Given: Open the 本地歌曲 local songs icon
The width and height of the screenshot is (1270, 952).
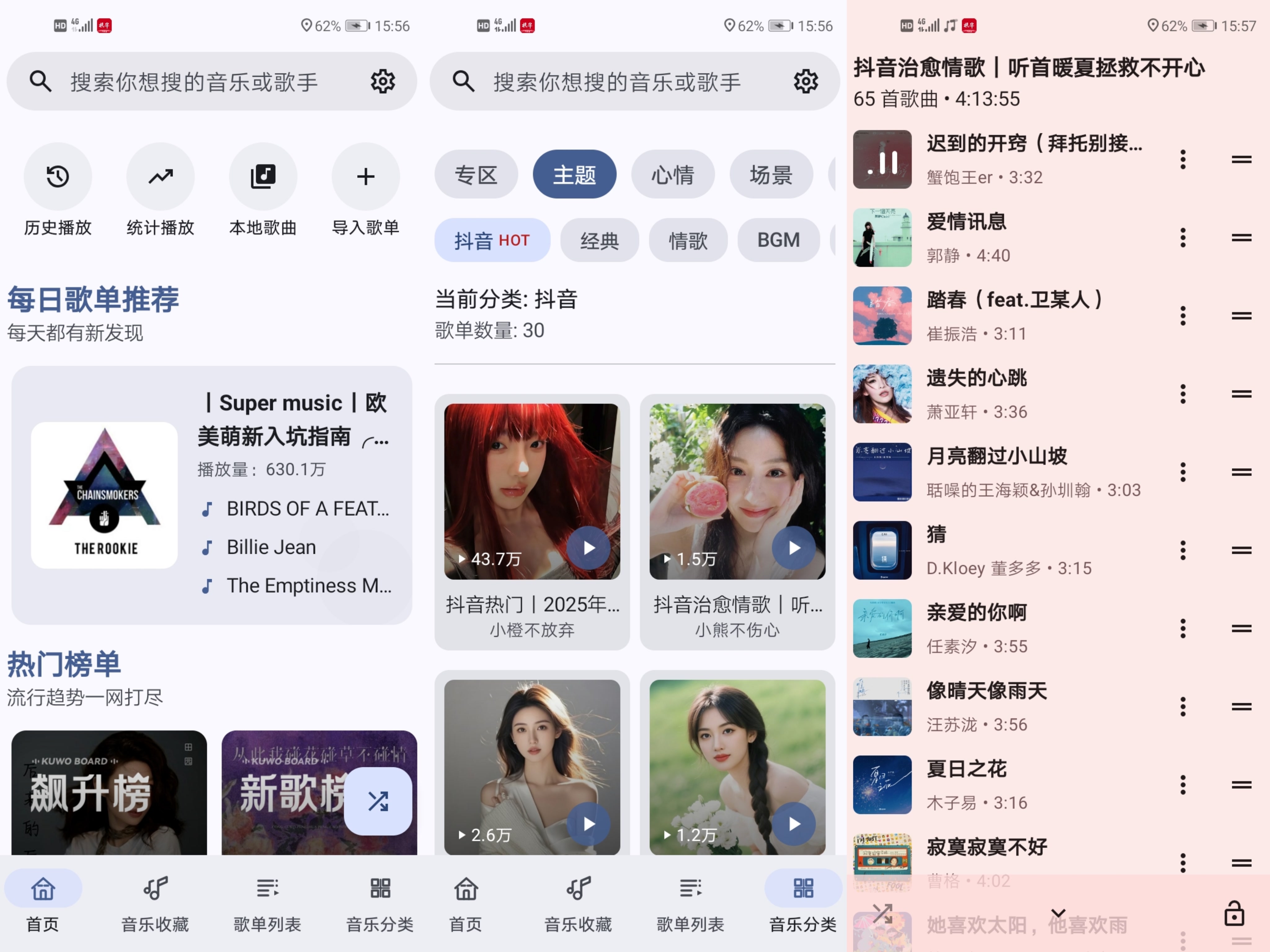Looking at the screenshot, I should click(263, 176).
